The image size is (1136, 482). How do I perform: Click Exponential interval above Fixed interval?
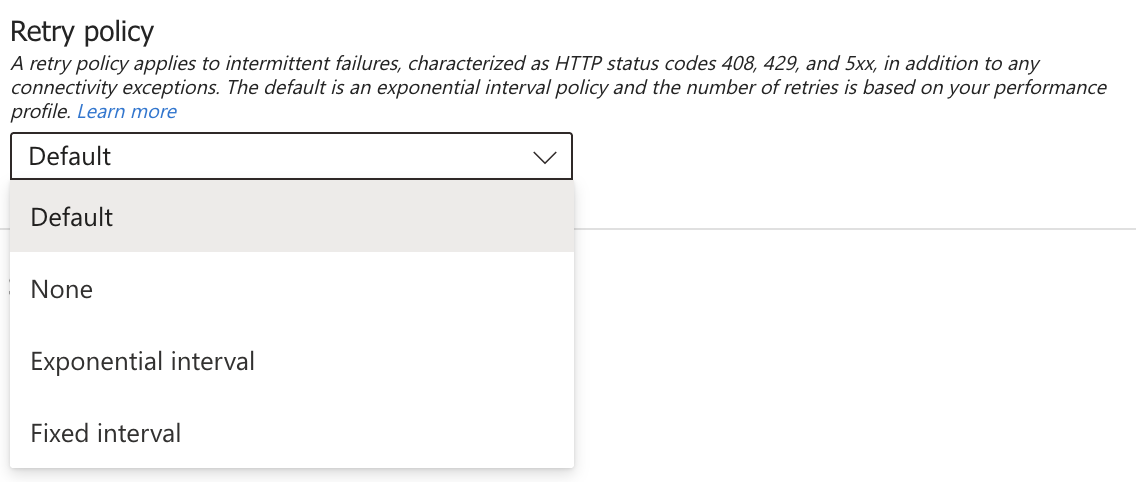143,361
